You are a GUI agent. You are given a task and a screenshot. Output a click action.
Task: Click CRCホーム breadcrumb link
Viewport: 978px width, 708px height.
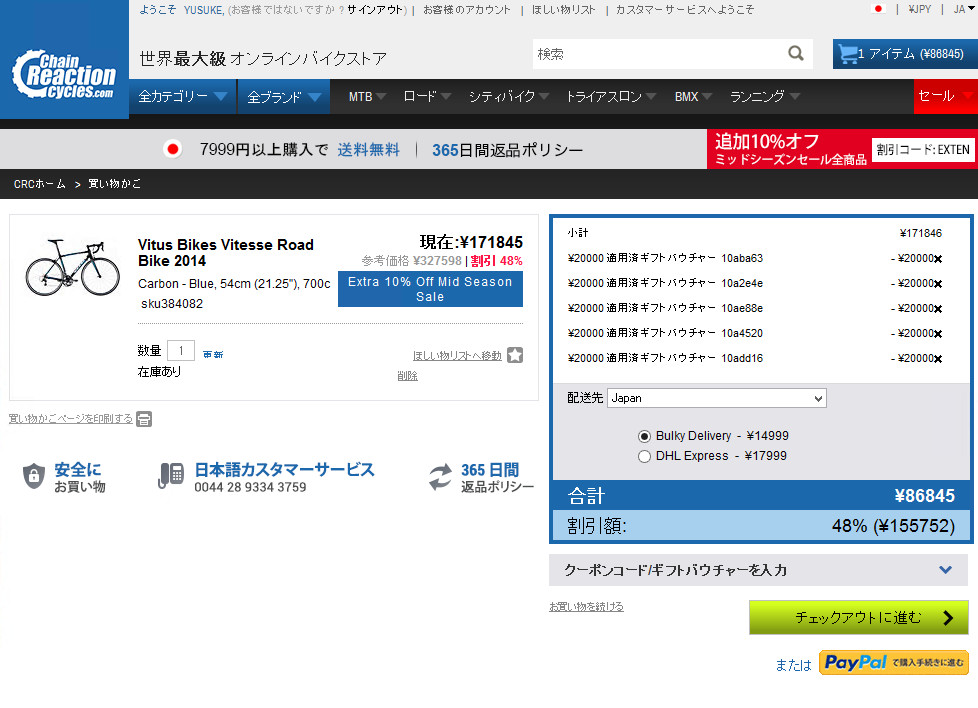click(39, 184)
